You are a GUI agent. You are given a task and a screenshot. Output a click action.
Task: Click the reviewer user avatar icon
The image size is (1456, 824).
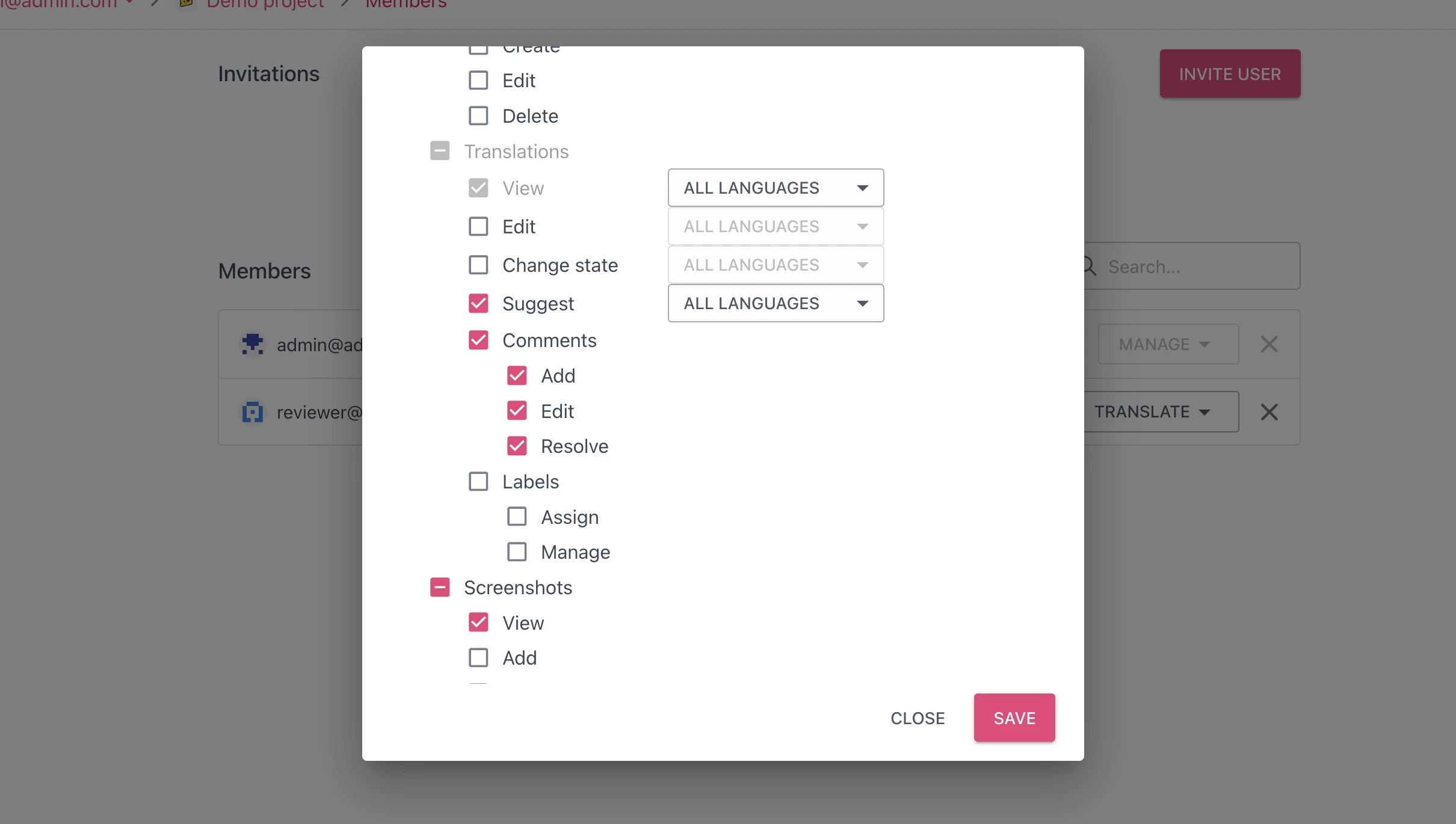252,412
